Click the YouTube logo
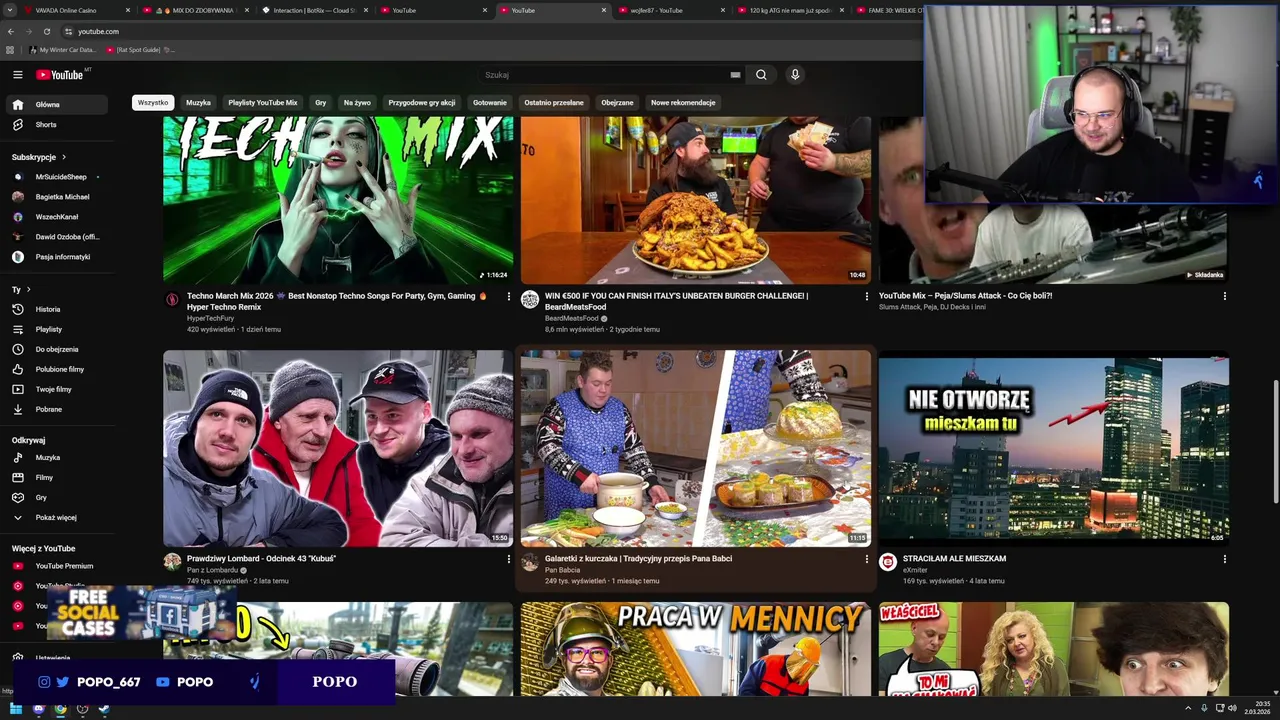Image resolution: width=1280 pixels, height=720 pixels. pos(60,75)
